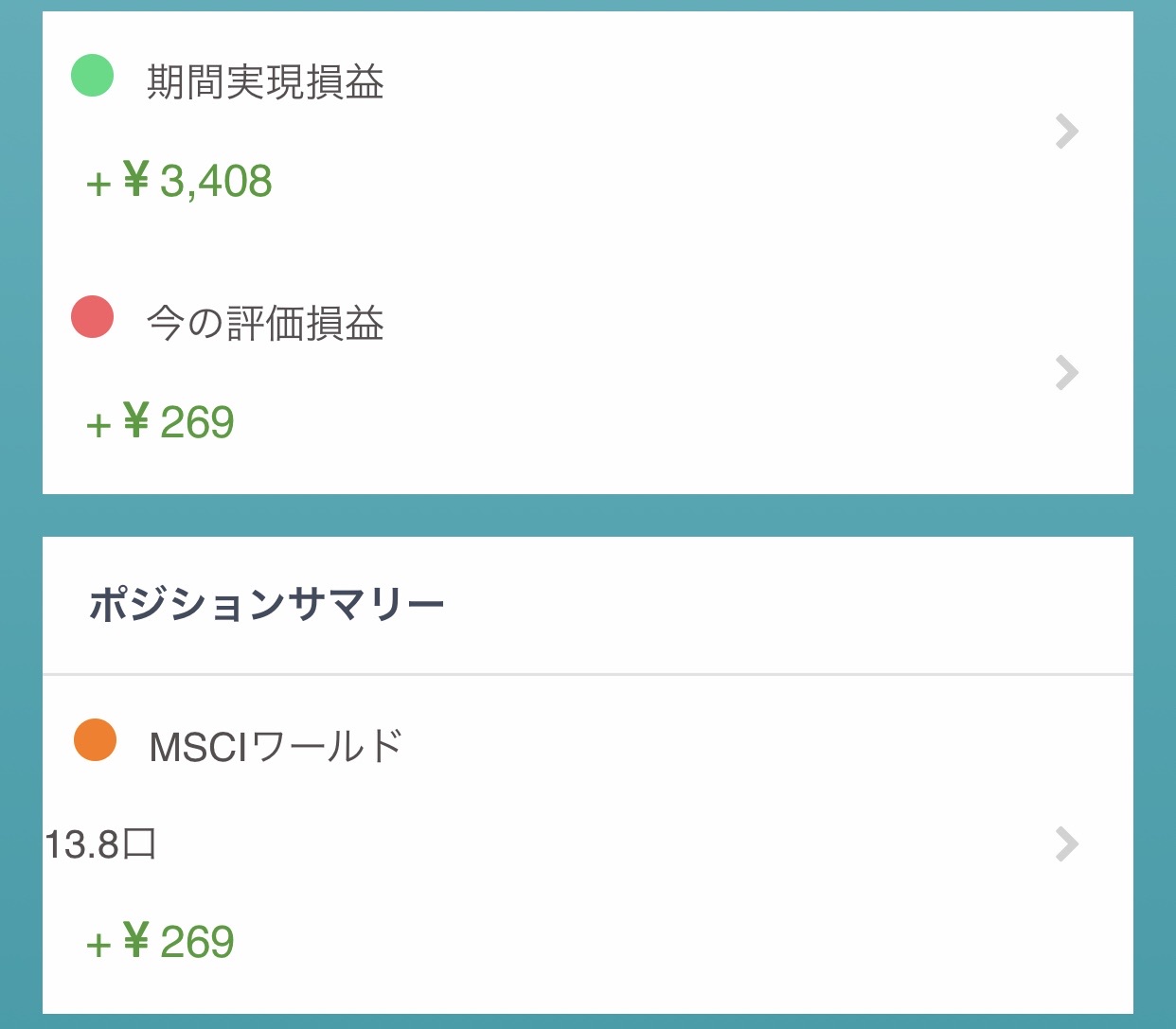Tap the +¥269 amount under 今の評価損益

(160, 422)
